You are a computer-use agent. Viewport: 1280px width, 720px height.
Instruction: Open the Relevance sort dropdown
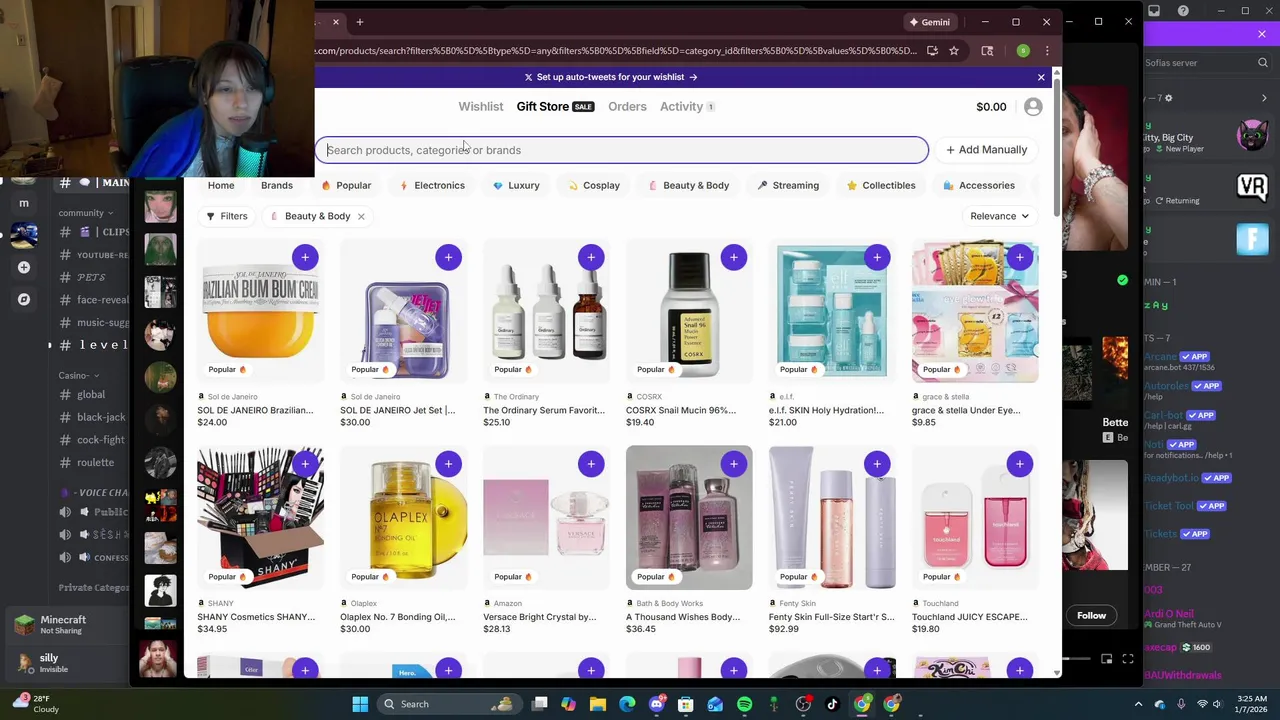pyautogui.click(x=999, y=216)
